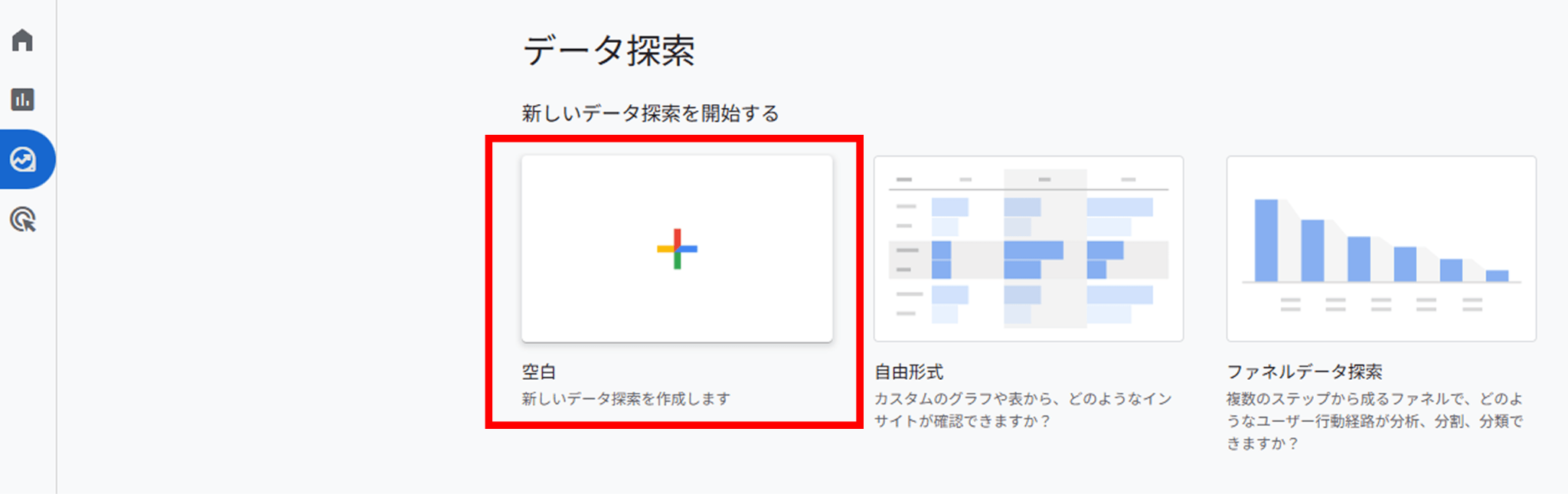This screenshot has width=1568, height=494.
Task: Open the 自由形式 template thumbnail
Action: [1028, 249]
